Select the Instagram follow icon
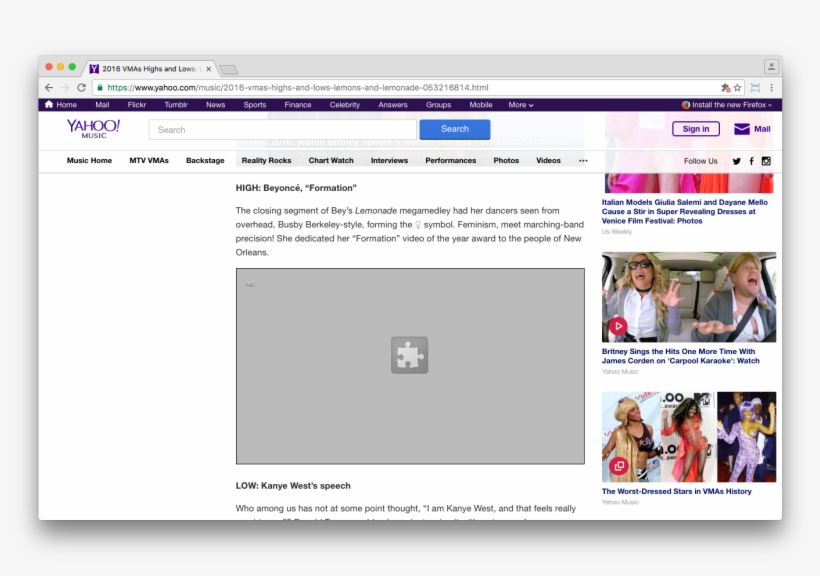 766,160
